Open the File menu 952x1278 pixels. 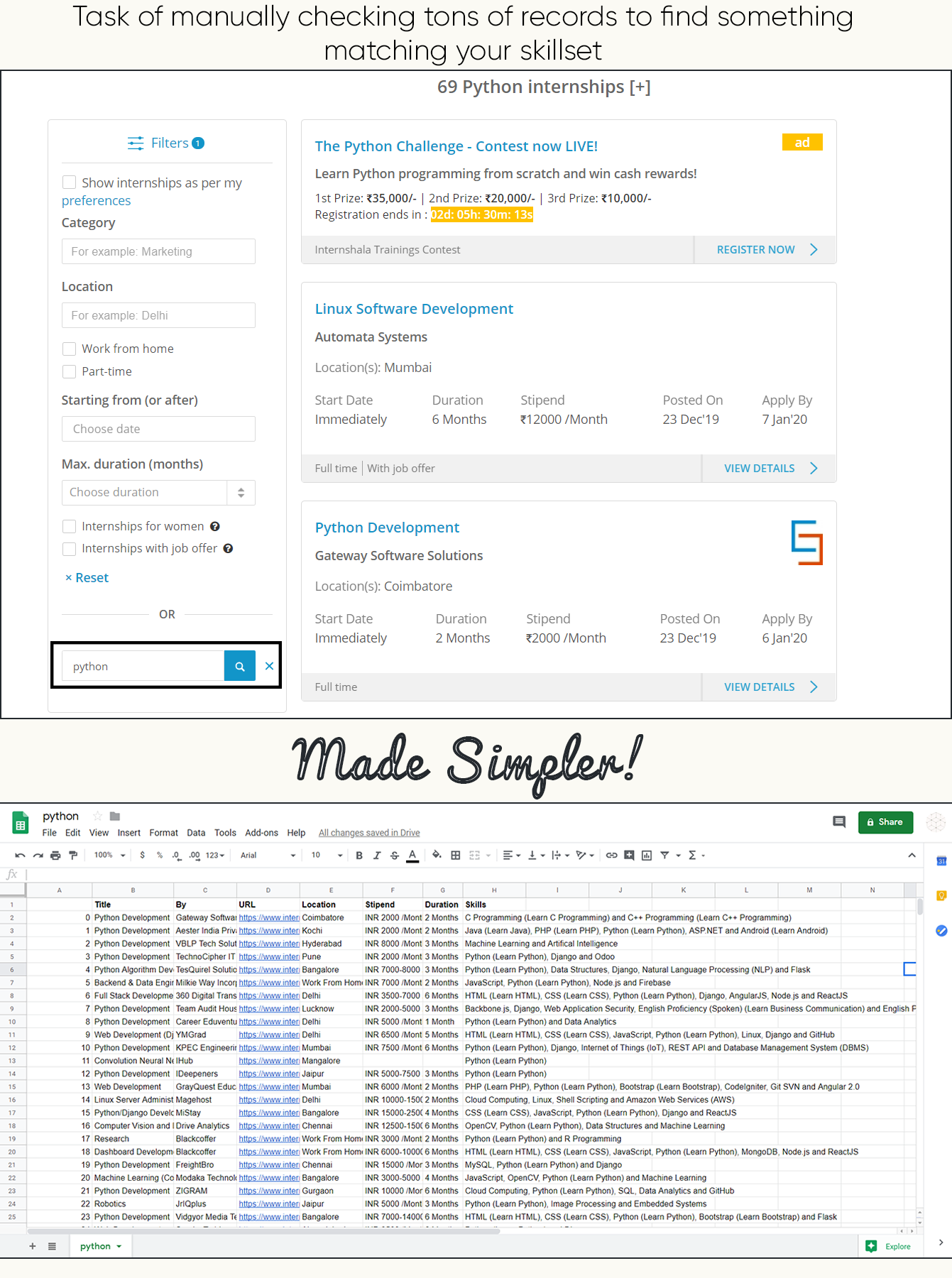tap(49, 833)
